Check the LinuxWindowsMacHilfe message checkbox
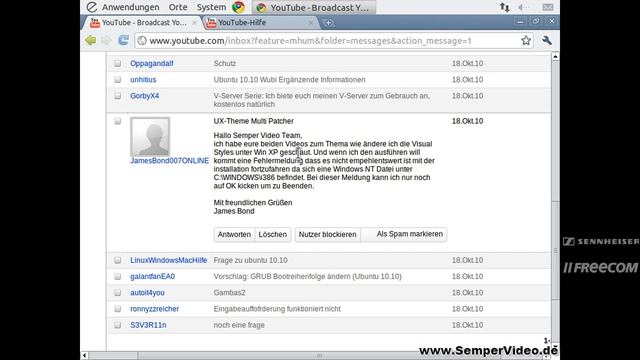The height and width of the screenshot is (360, 640). tap(118, 260)
